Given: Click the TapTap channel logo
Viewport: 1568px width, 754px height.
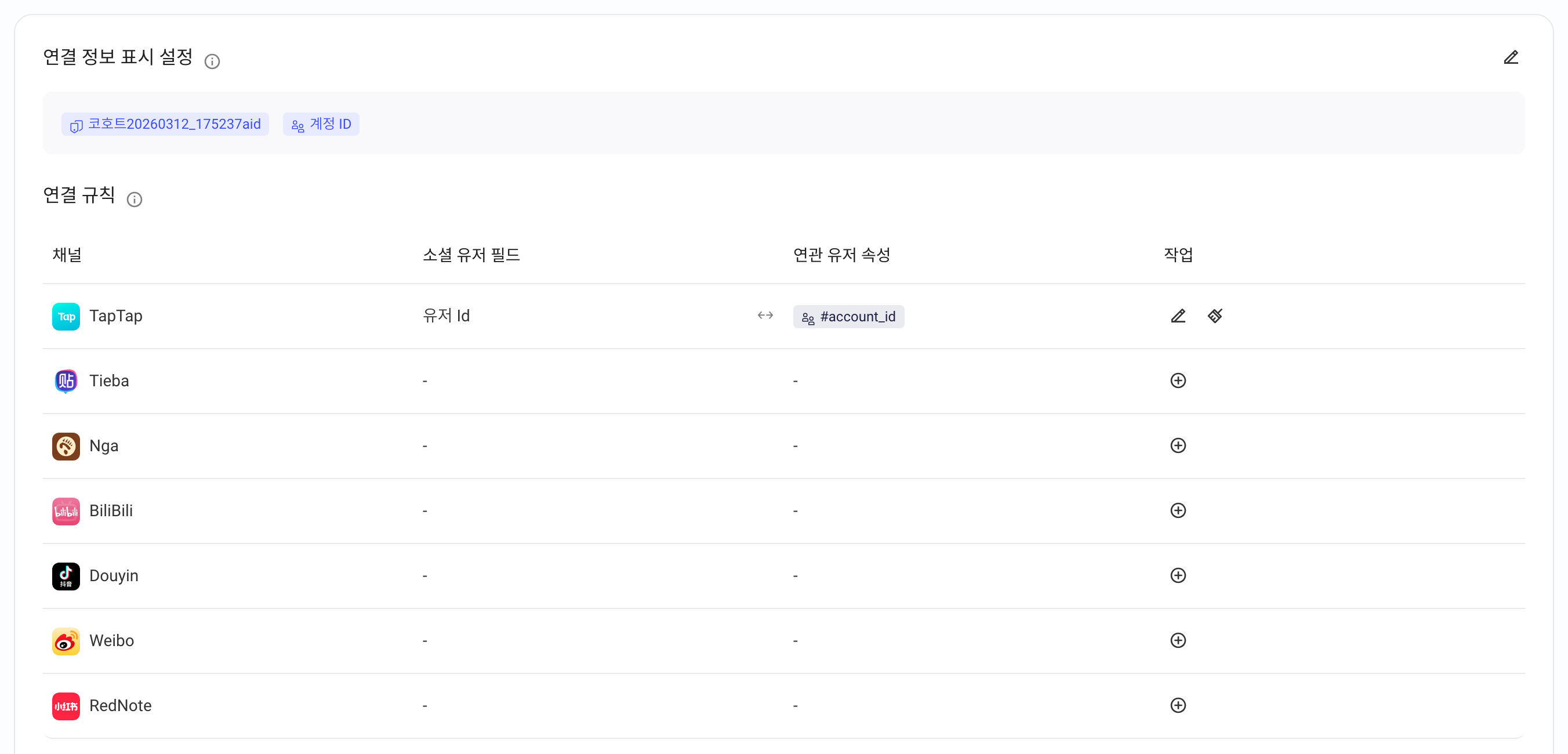Looking at the screenshot, I should [x=66, y=317].
